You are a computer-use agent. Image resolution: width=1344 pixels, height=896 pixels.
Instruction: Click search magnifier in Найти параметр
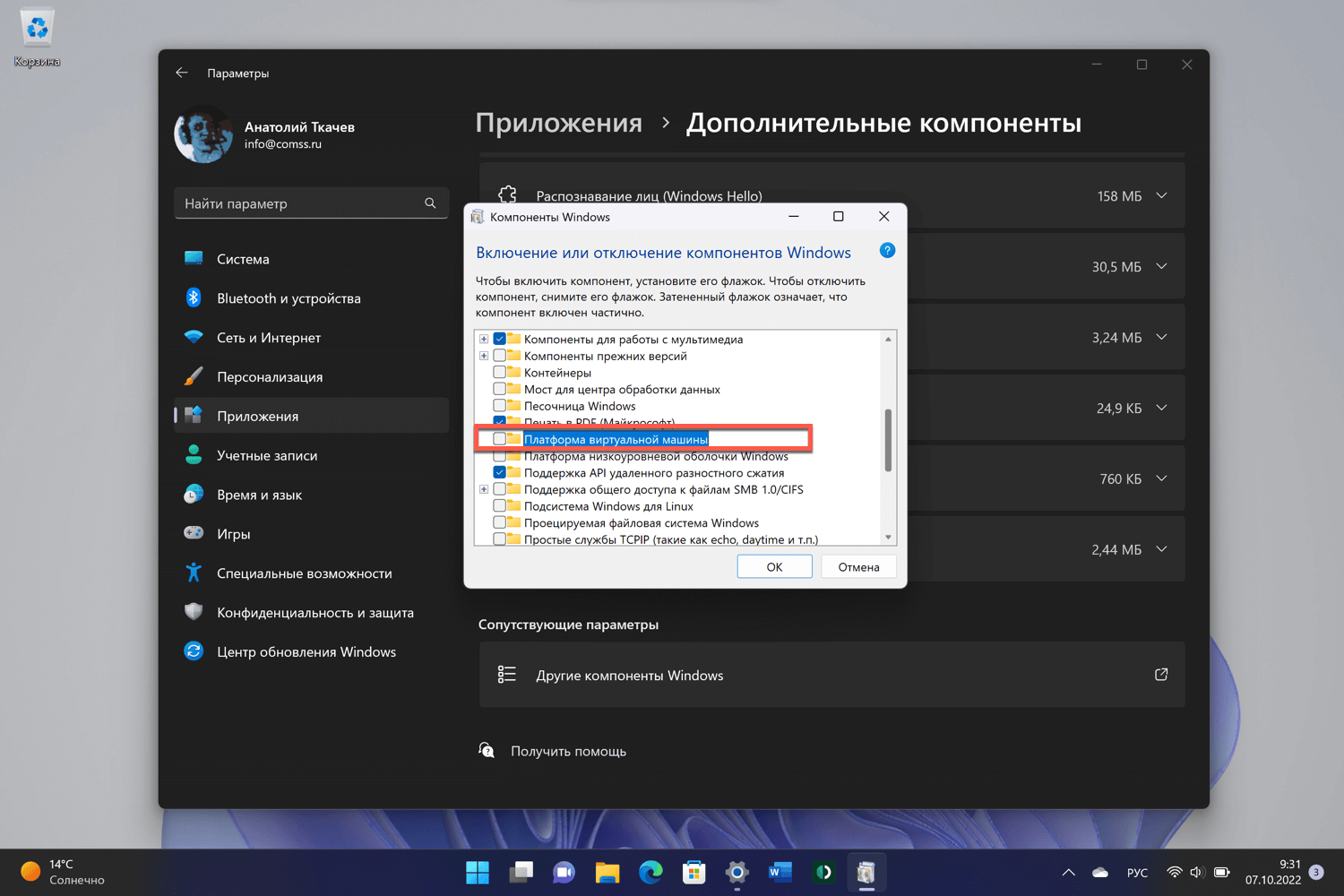(430, 203)
